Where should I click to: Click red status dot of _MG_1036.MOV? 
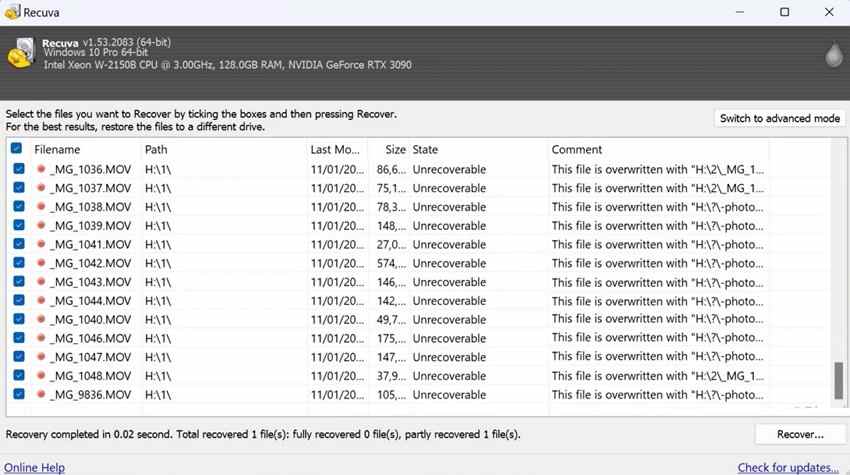point(41,169)
